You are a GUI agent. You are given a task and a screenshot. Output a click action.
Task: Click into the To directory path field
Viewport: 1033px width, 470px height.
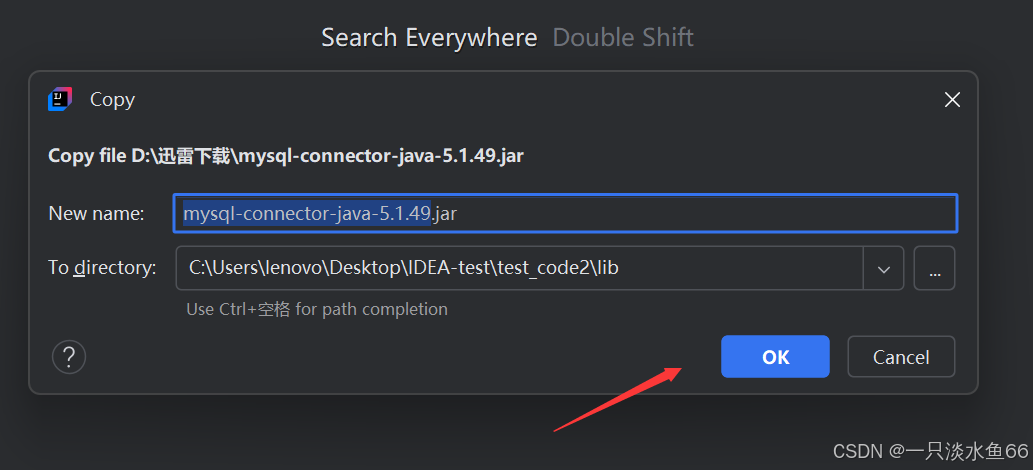(x=519, y=268)
